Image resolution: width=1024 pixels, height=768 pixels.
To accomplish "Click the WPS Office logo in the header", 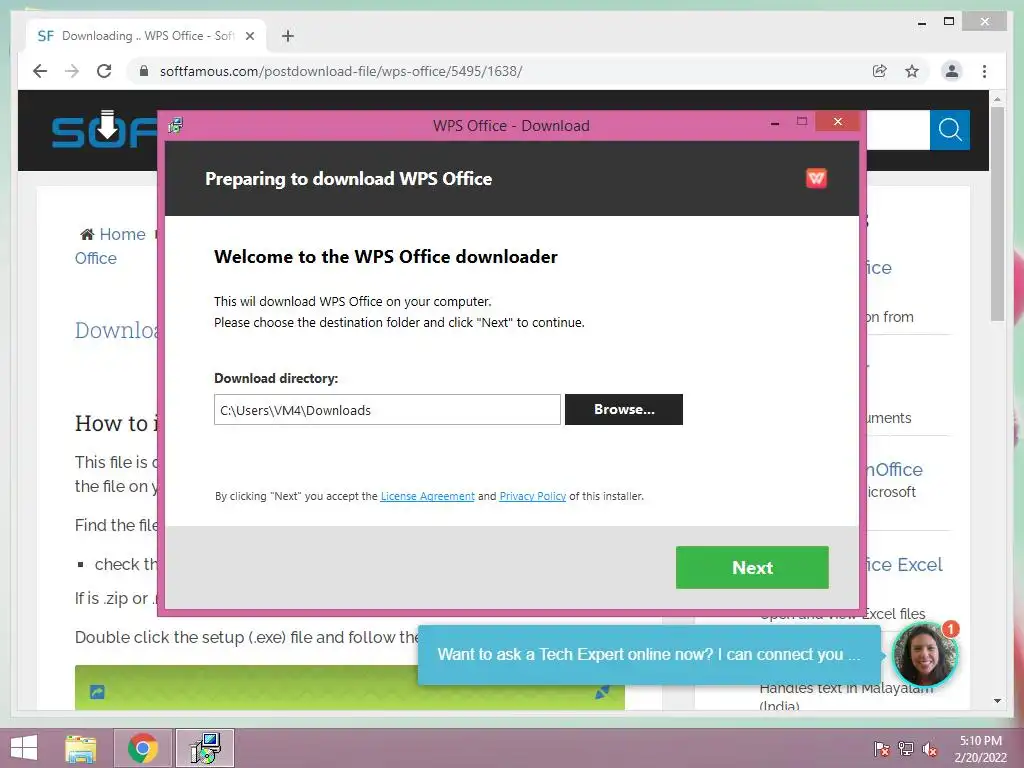I will (x=816, y=178).
